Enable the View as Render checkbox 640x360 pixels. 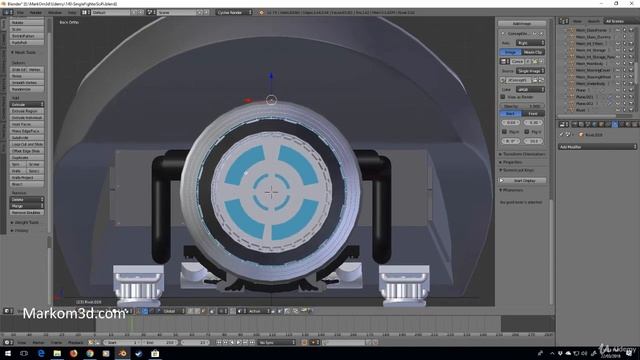click(x=503, y=97)
